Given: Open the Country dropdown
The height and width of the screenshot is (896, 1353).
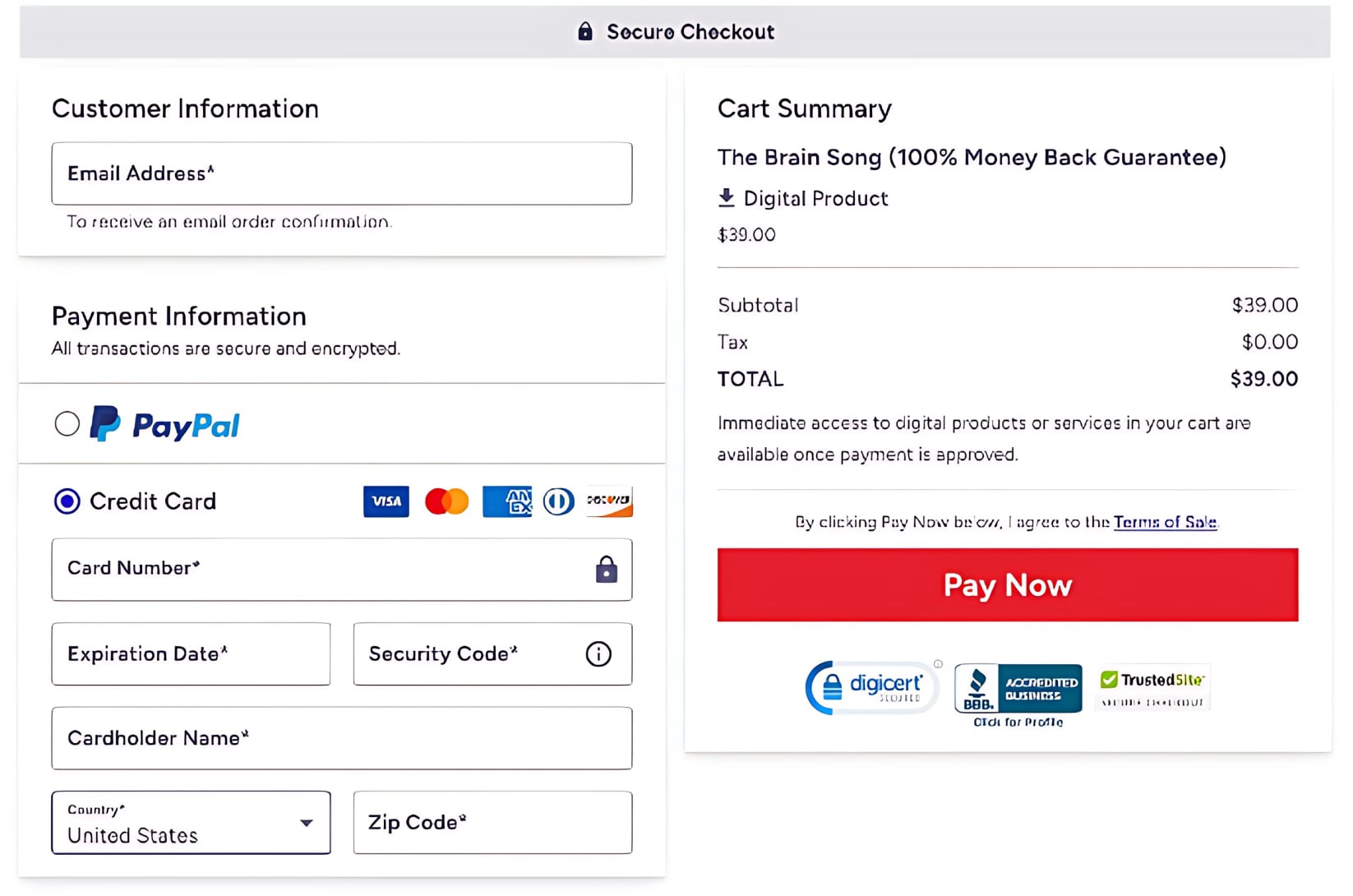Looking at the screenshot, I should (191, 822).
